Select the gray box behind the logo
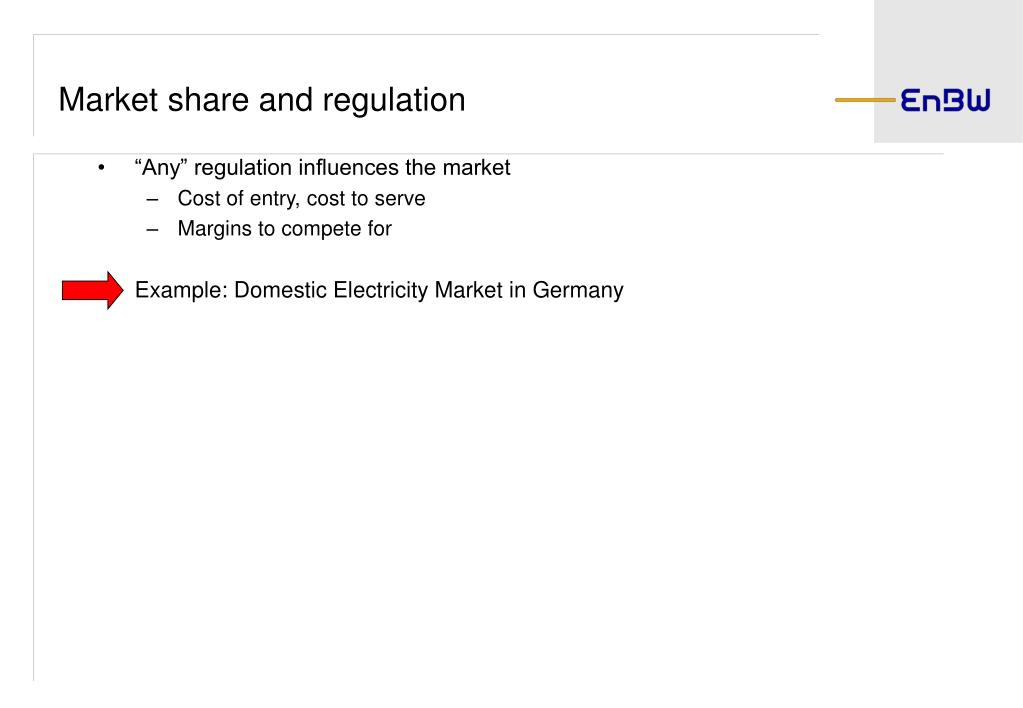Screen dimensions: 1023x708 [948, 71]
